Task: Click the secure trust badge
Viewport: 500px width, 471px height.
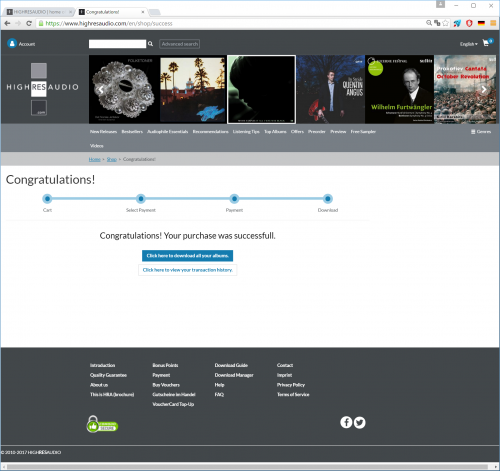Action: tap(102, 424)
